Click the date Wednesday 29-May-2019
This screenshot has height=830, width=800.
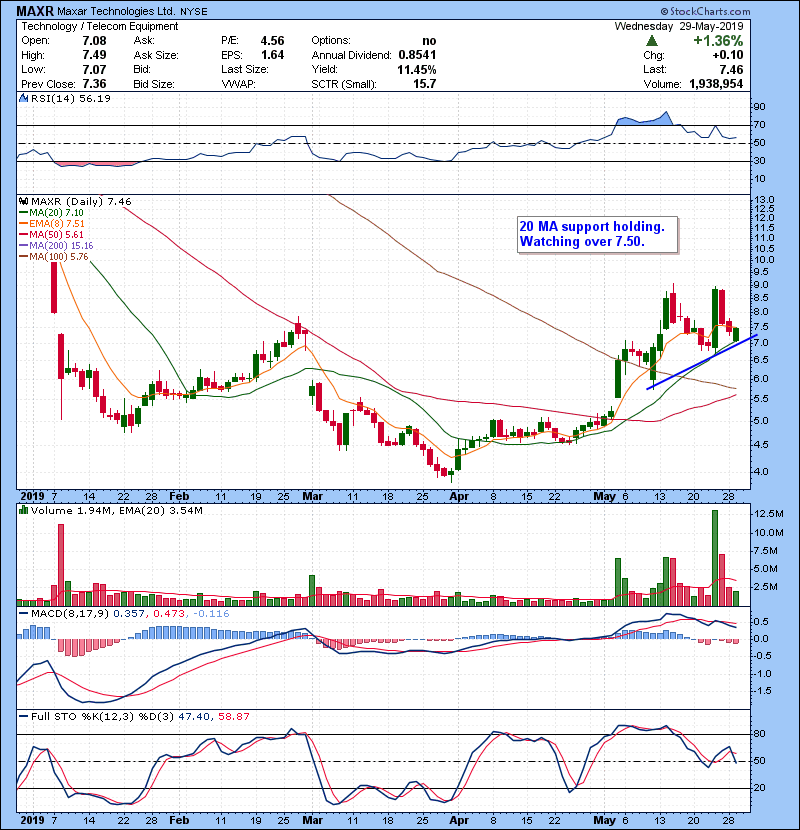click(x=679, y=26)
